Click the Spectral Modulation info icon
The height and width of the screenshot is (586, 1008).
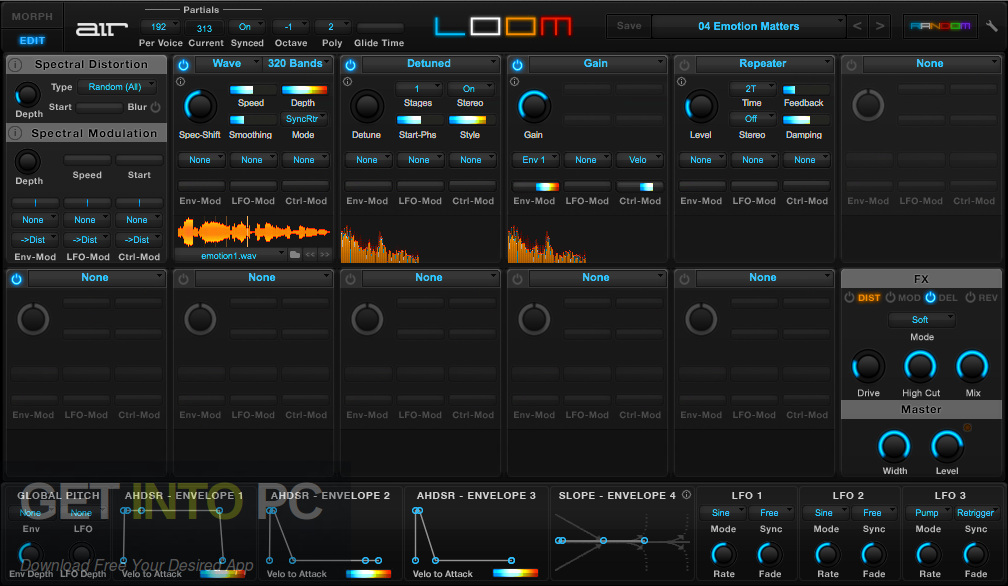point(15,133)
